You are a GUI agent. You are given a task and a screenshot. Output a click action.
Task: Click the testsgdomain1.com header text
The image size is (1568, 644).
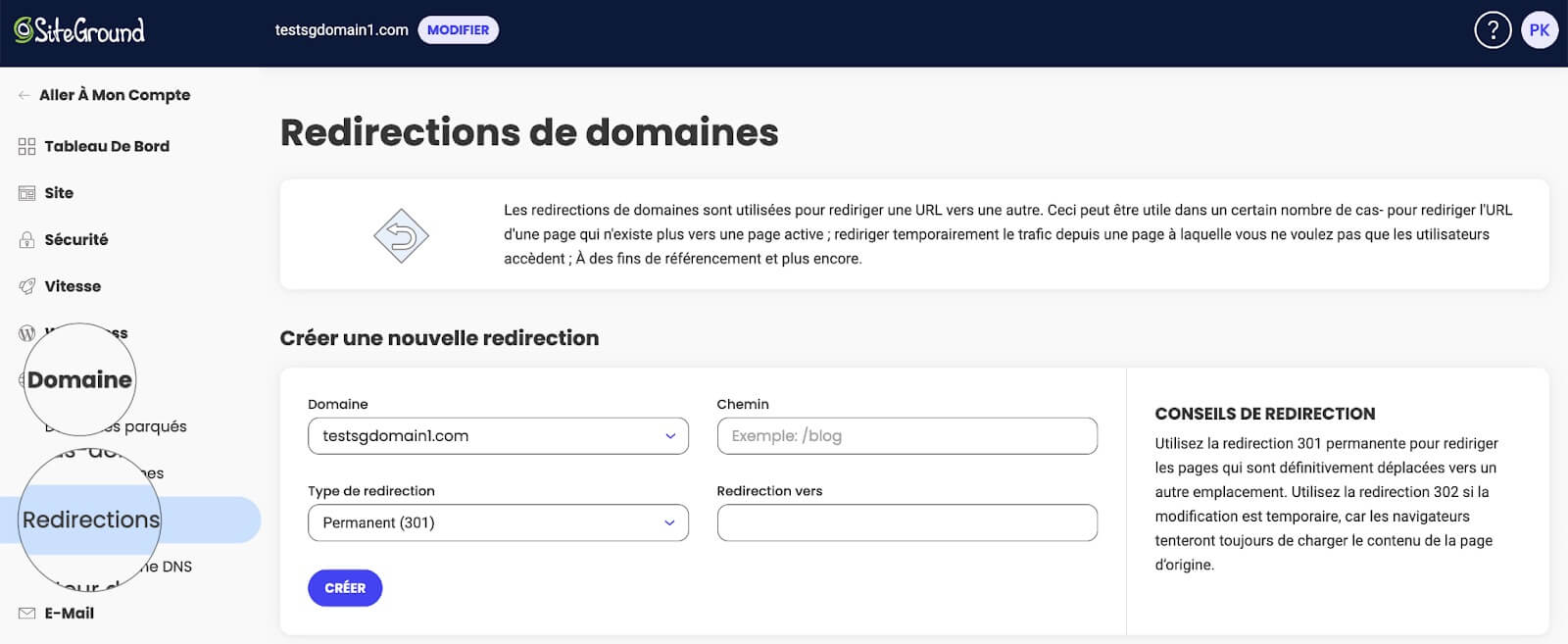click(x=341, y=30)
